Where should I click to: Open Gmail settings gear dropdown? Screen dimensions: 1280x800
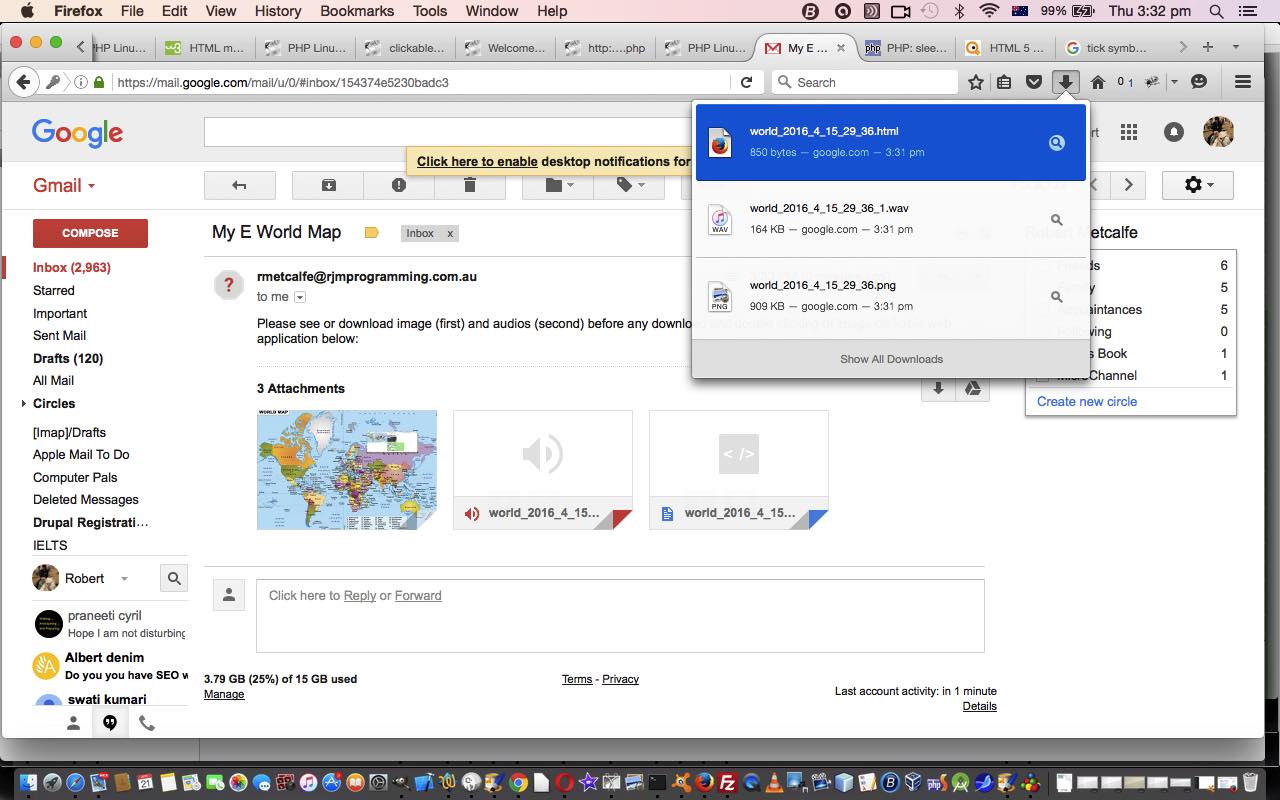pos(1197,185)
